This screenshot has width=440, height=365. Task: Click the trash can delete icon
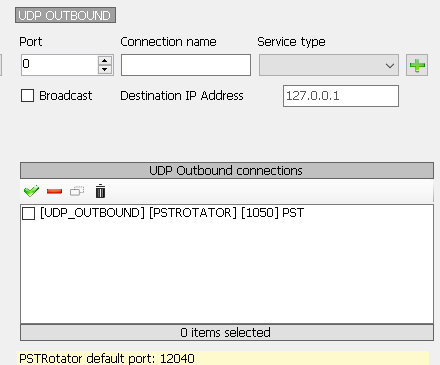pos(100,191)
